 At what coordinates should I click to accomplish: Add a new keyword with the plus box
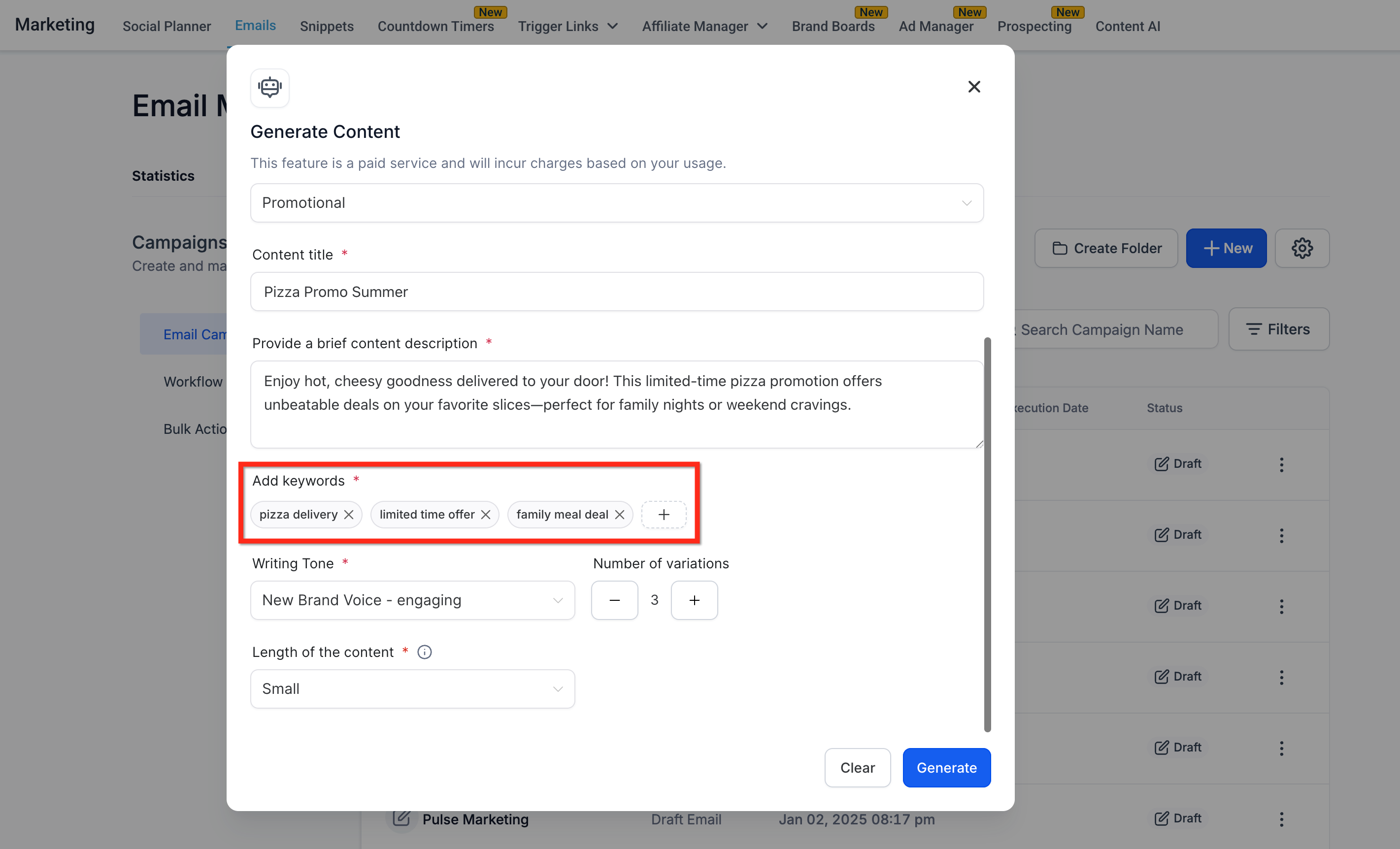(664, 515)
